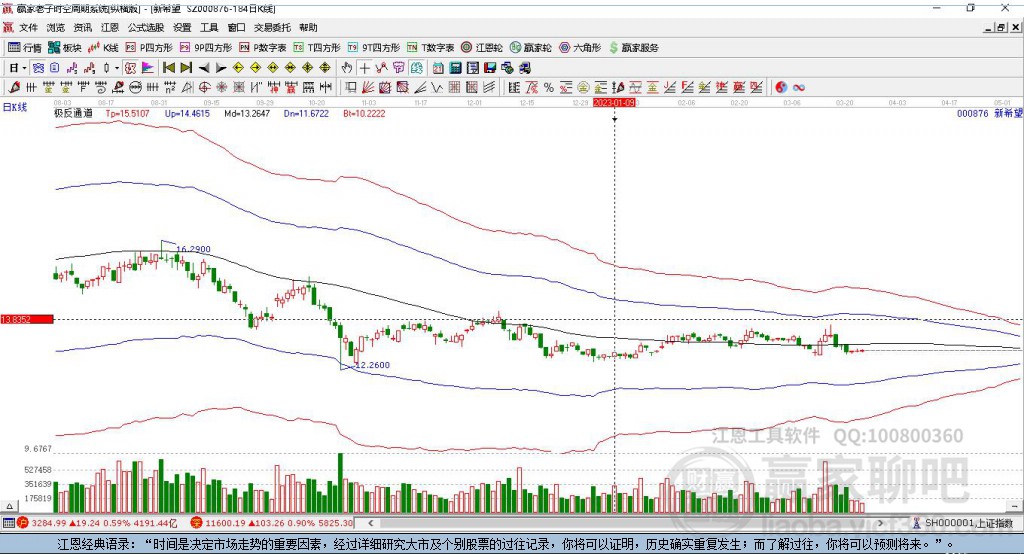Open the calculator icon

point(456,68)
